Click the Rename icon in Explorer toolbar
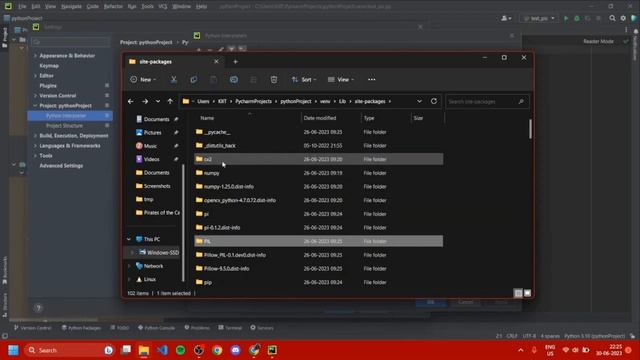Screen dimensions: 640x360 point(233,80)
